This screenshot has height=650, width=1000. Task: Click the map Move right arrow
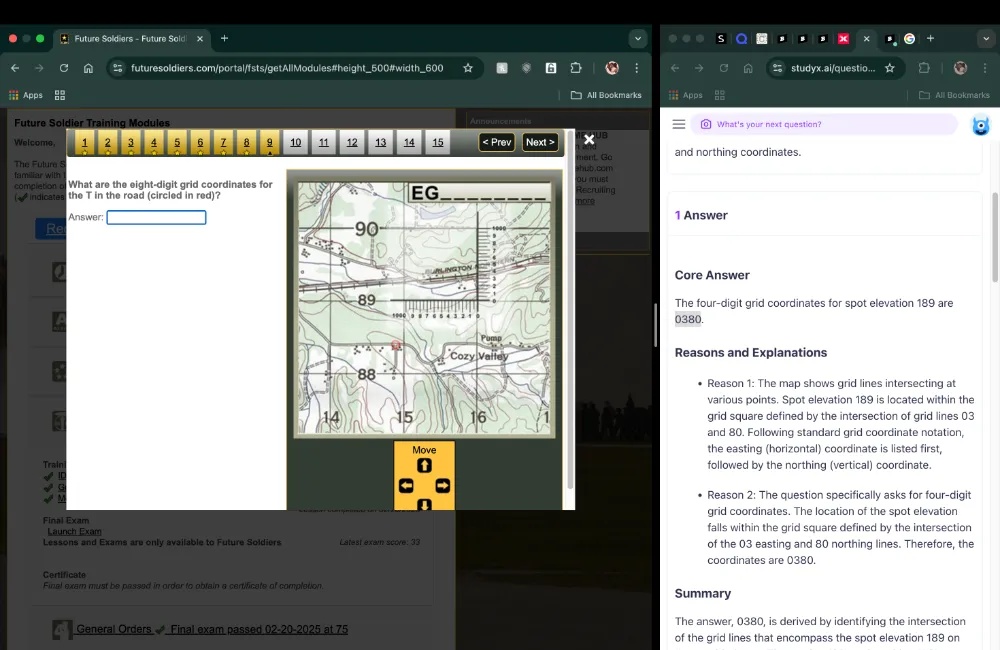pos(442,486)
